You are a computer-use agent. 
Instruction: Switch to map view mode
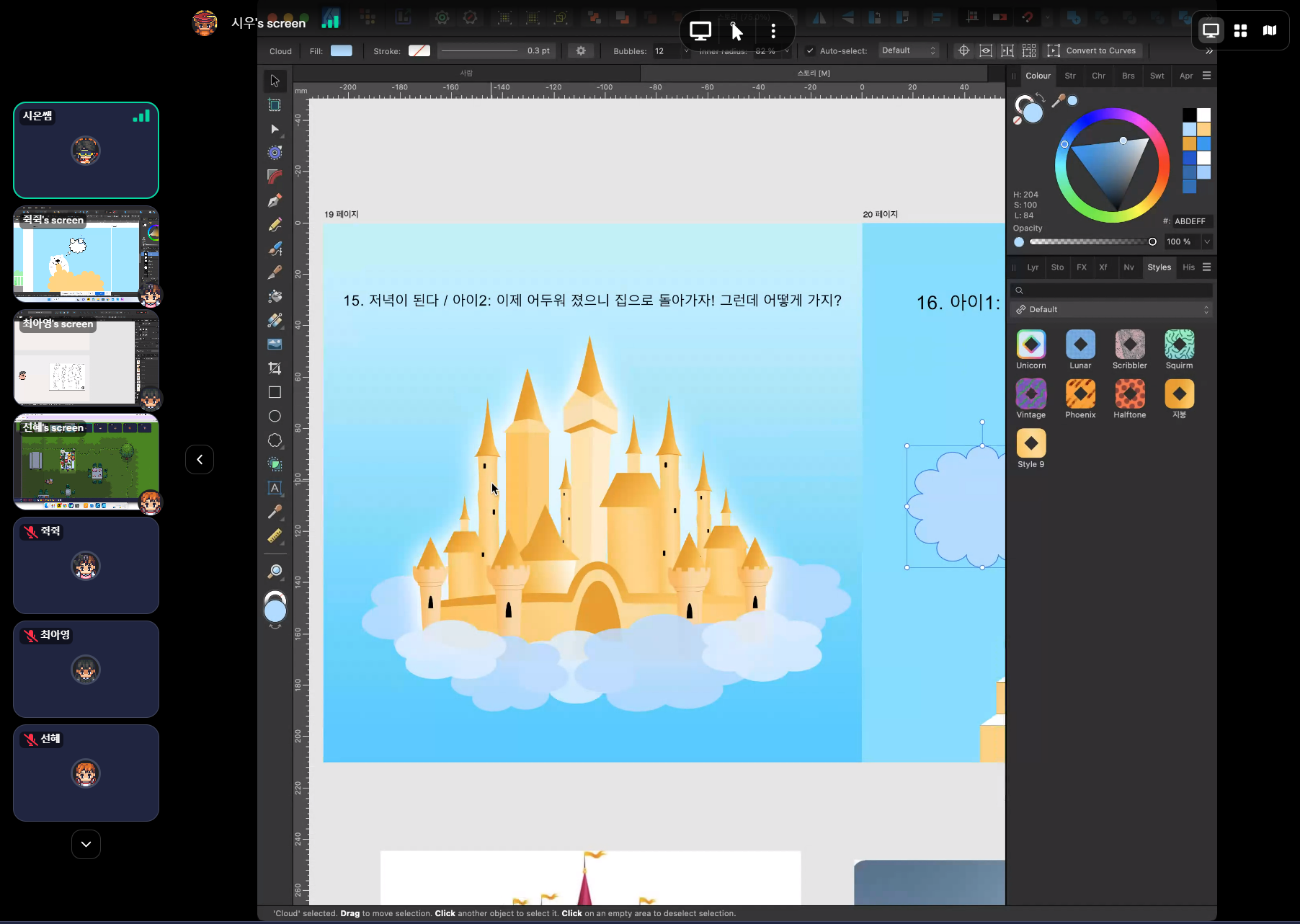tap(1270, 30)
